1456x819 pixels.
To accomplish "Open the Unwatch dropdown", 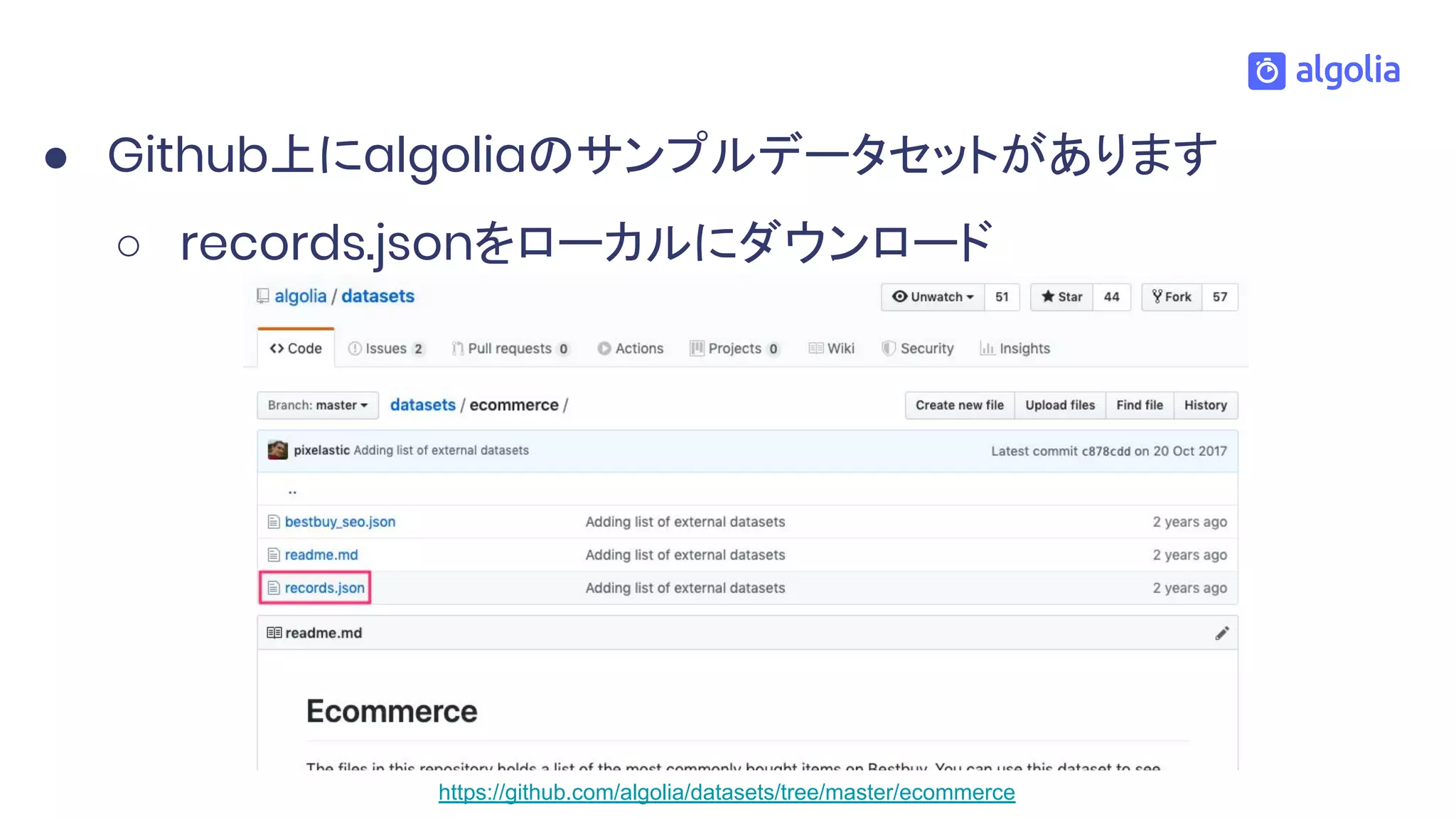I will pyautogui.click(x=933, y=297).
